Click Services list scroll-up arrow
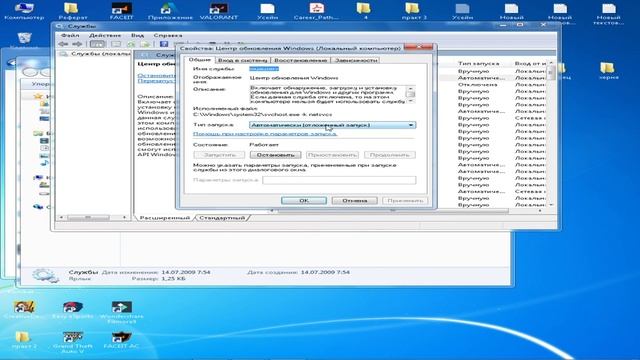This screenshot has height=360, width=640. 551,63
